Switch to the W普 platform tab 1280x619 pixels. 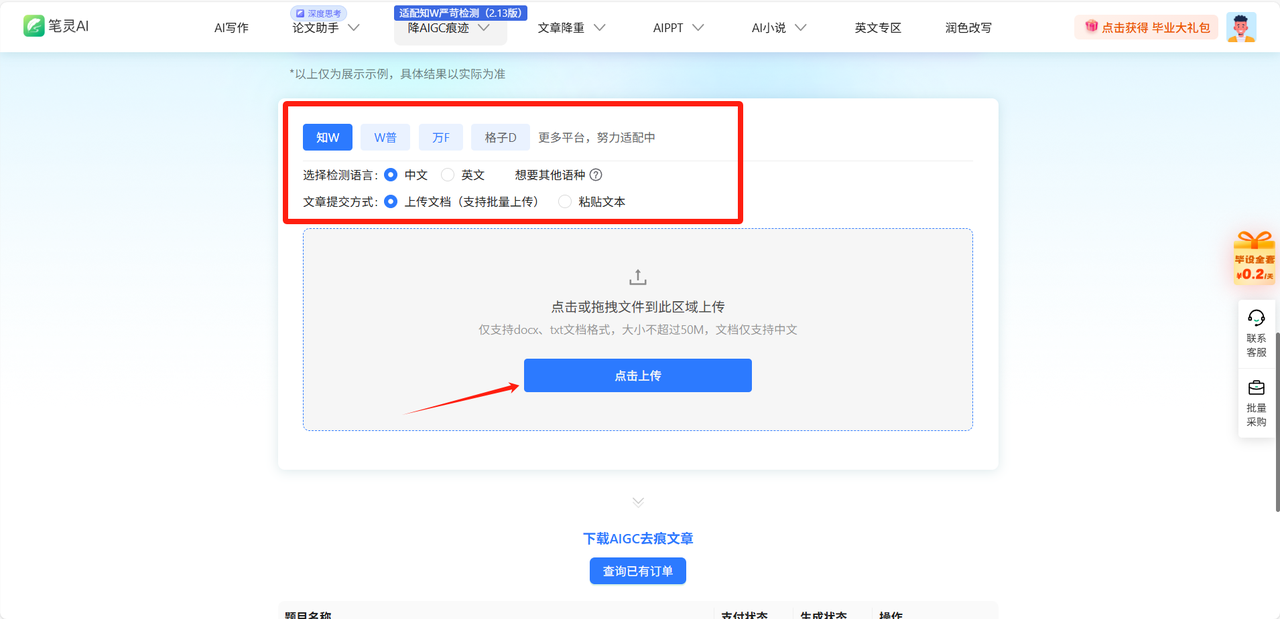[x=386, y=137]
